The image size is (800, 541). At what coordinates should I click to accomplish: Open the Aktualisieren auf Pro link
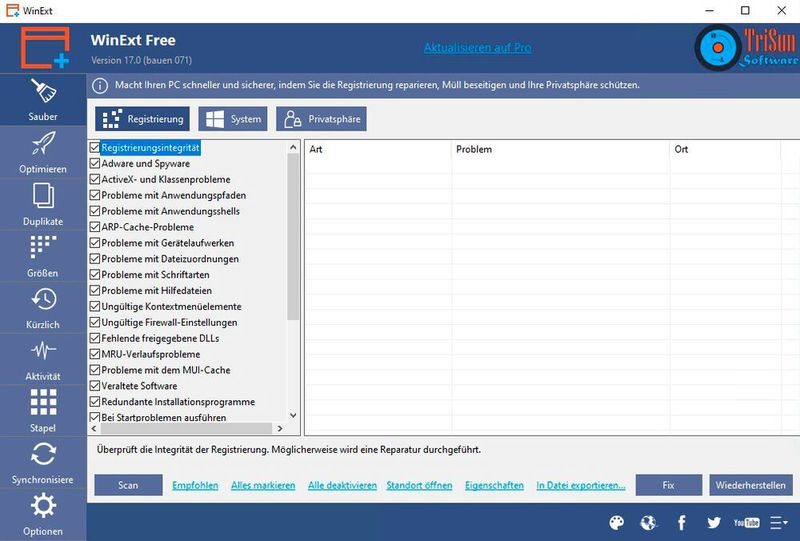click(478, 48)
